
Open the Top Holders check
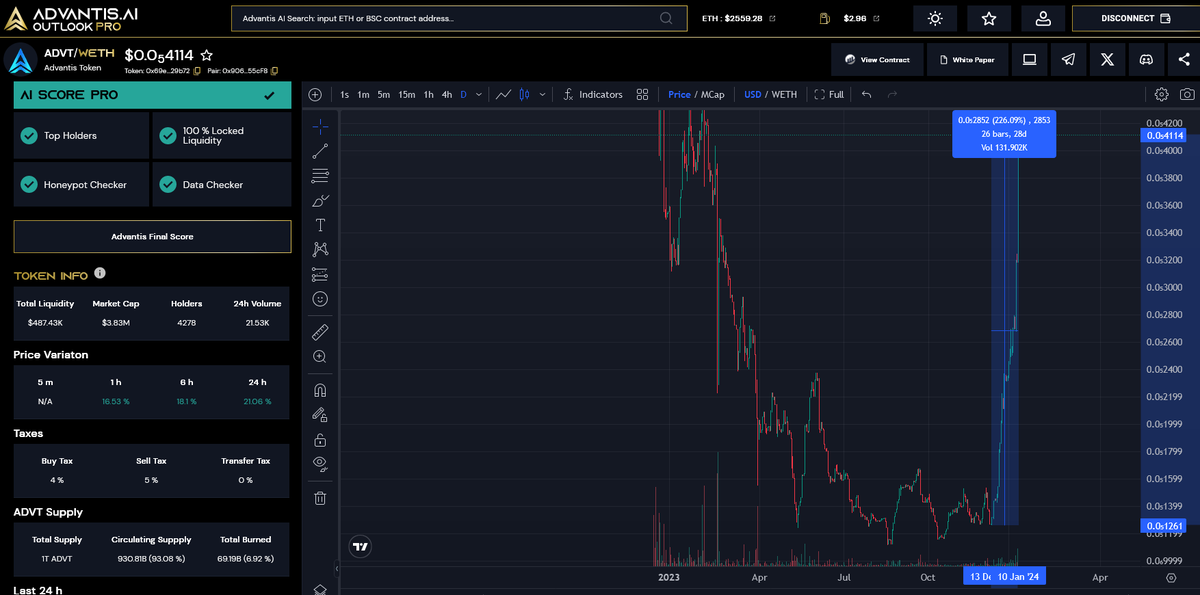[82, 136]
